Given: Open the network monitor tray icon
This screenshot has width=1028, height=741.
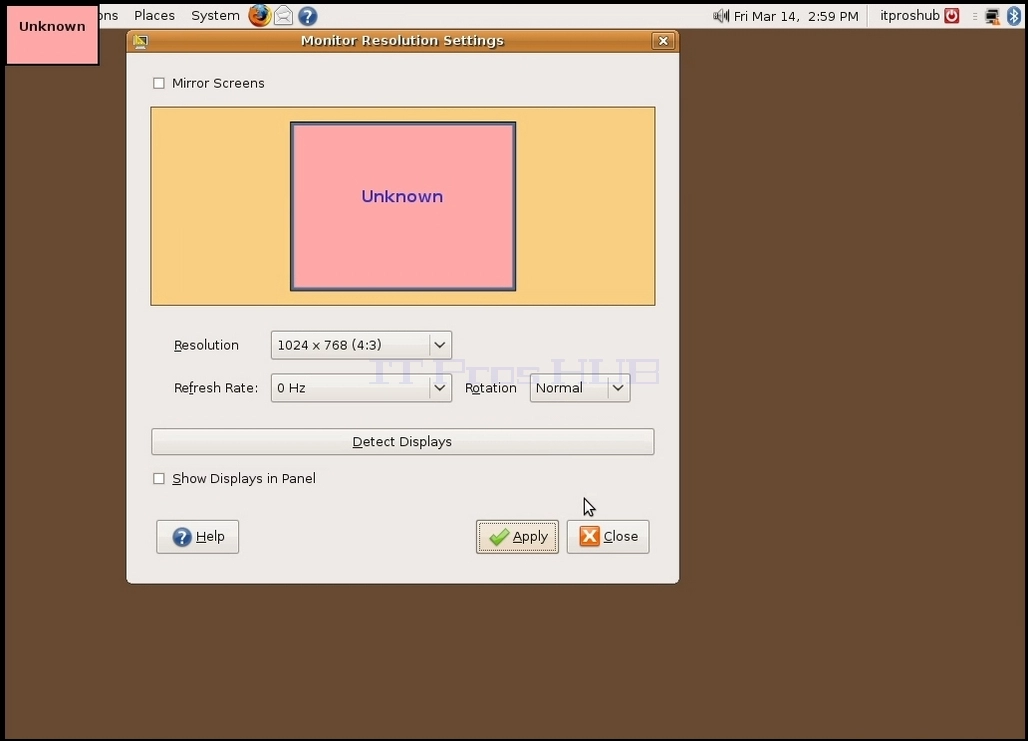Looking at the screenshot, I should pos(993,16).
